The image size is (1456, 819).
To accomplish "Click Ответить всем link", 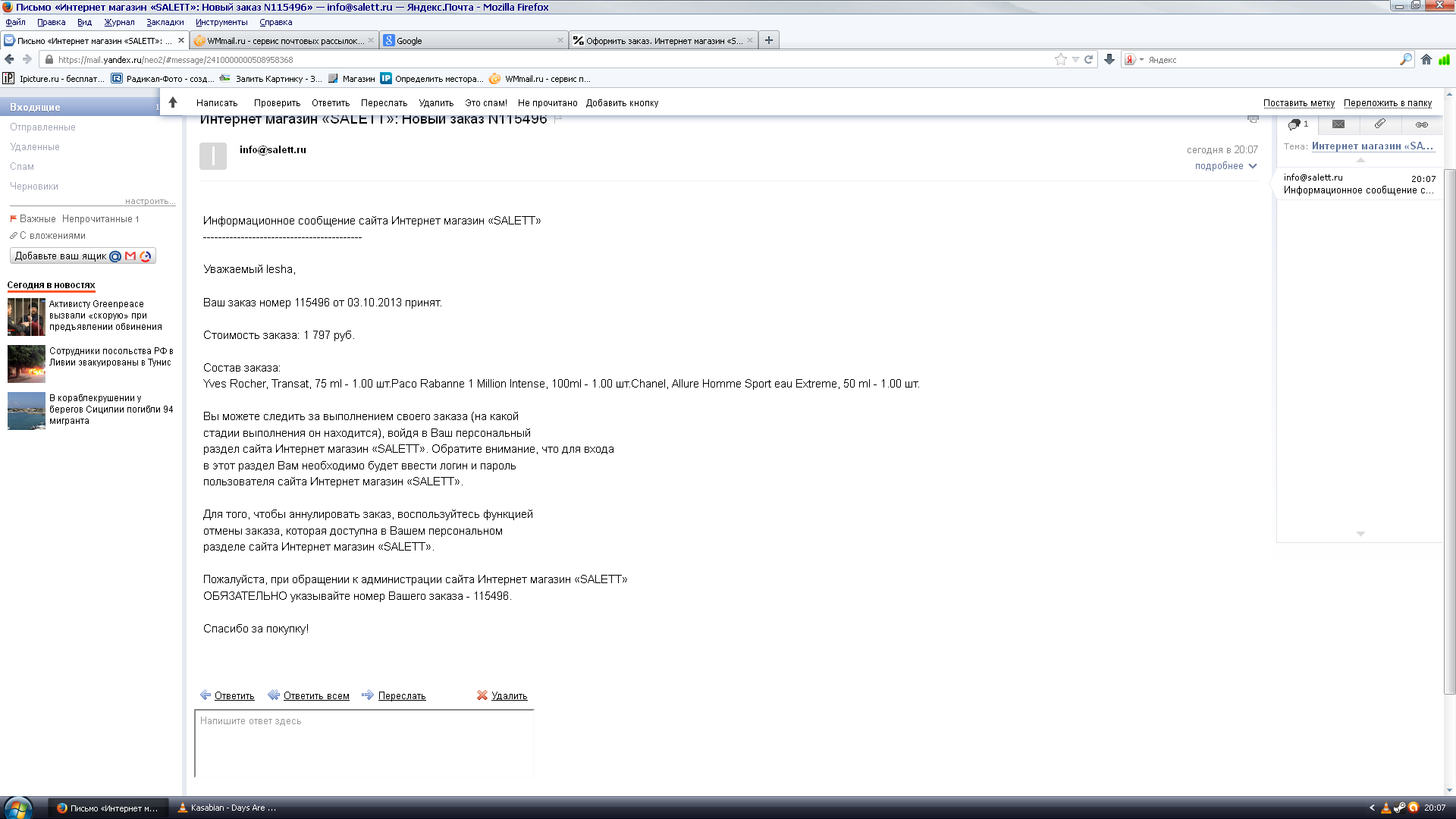I will click(316, 696).
